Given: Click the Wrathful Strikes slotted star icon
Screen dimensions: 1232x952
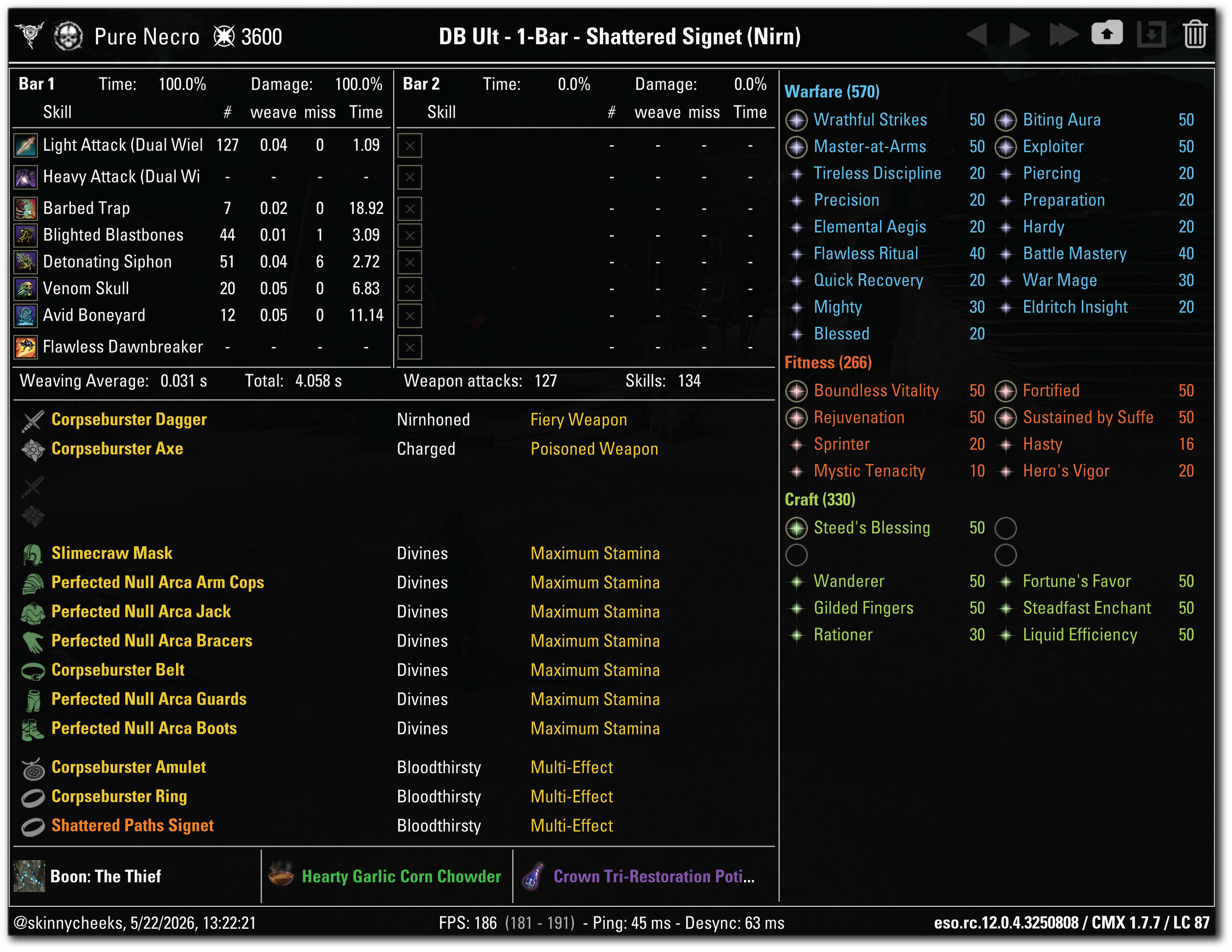Looking at the screenshot, I should click(x=796, y=120).
